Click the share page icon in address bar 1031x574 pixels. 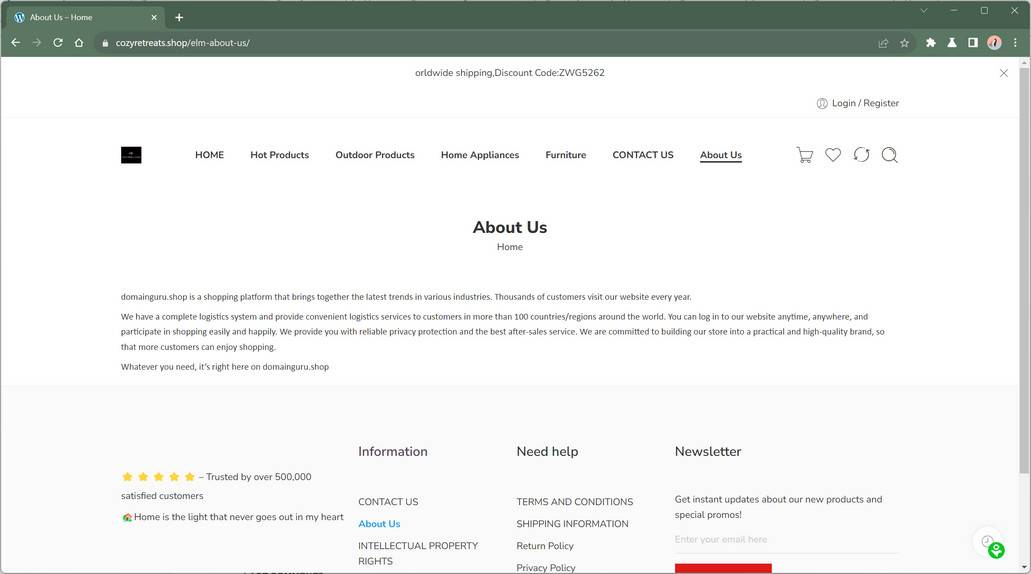(883, 43)
